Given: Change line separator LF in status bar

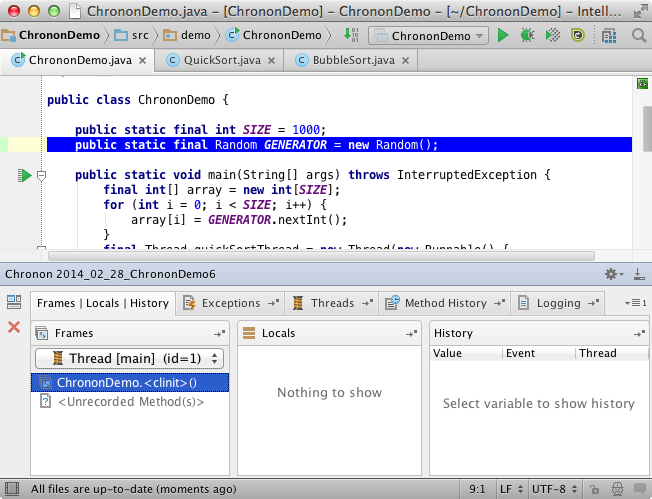Looking at the screenshot, I should (511, 489).
